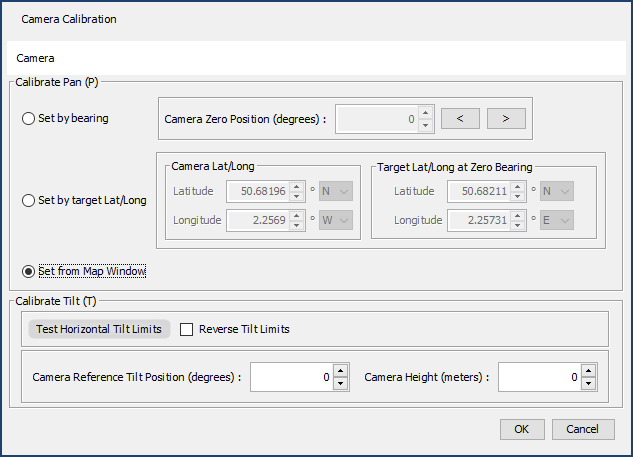The image size is (633, 457).
Task: Click the > button for camera zero position
Action: tap(506, 119)
